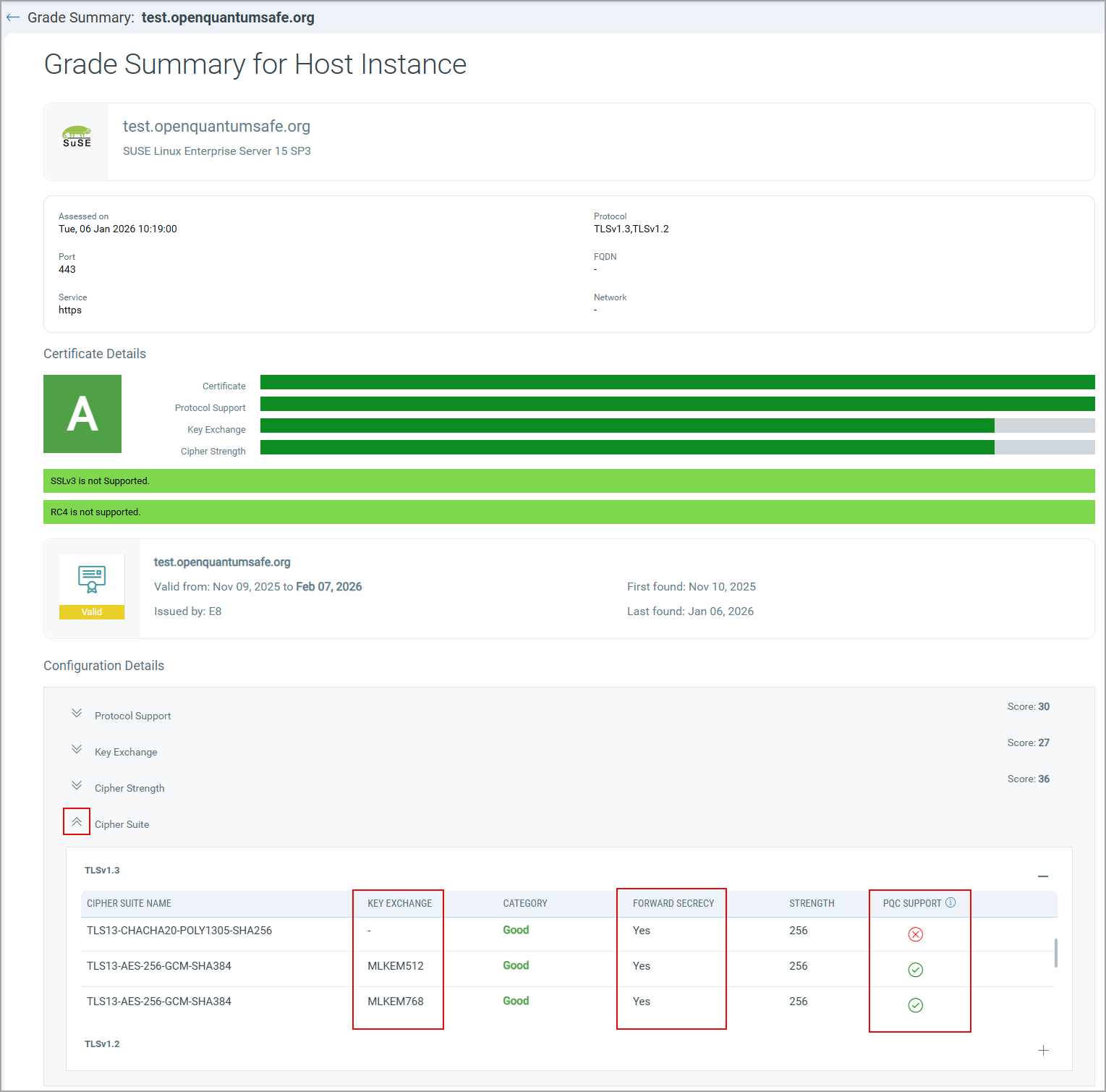Image resolution: width=1106 pixels, height=1092 pixels.
Task: Collapse the TLSv1.3 cipher table
Action: pos(1042,876)
